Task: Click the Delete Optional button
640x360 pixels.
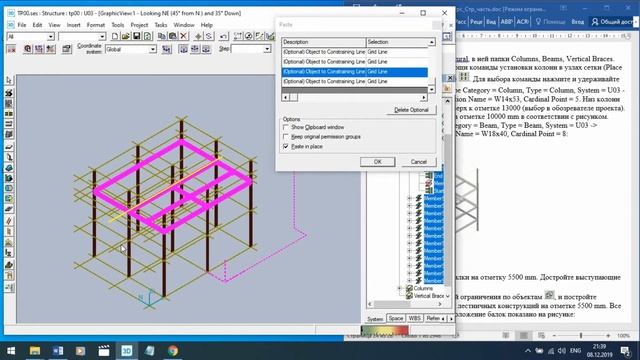Action: [x=411, y=110]
